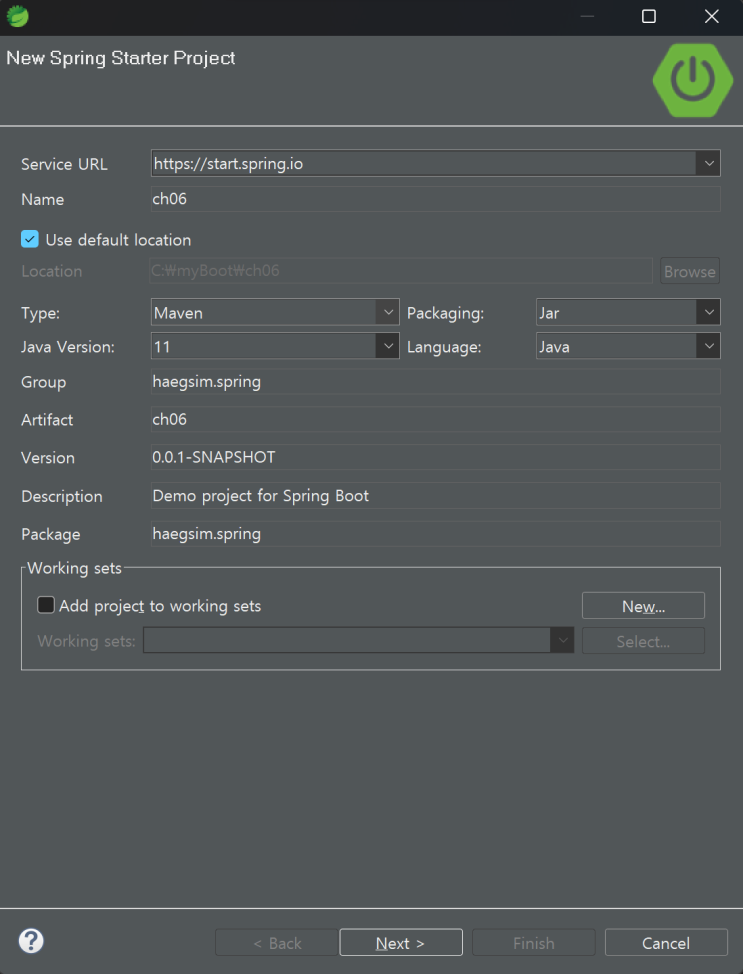This screenshot has height=974, width=743.
Task: Open the Packaging dropdown showing Jar
Action: click(628, 312)
